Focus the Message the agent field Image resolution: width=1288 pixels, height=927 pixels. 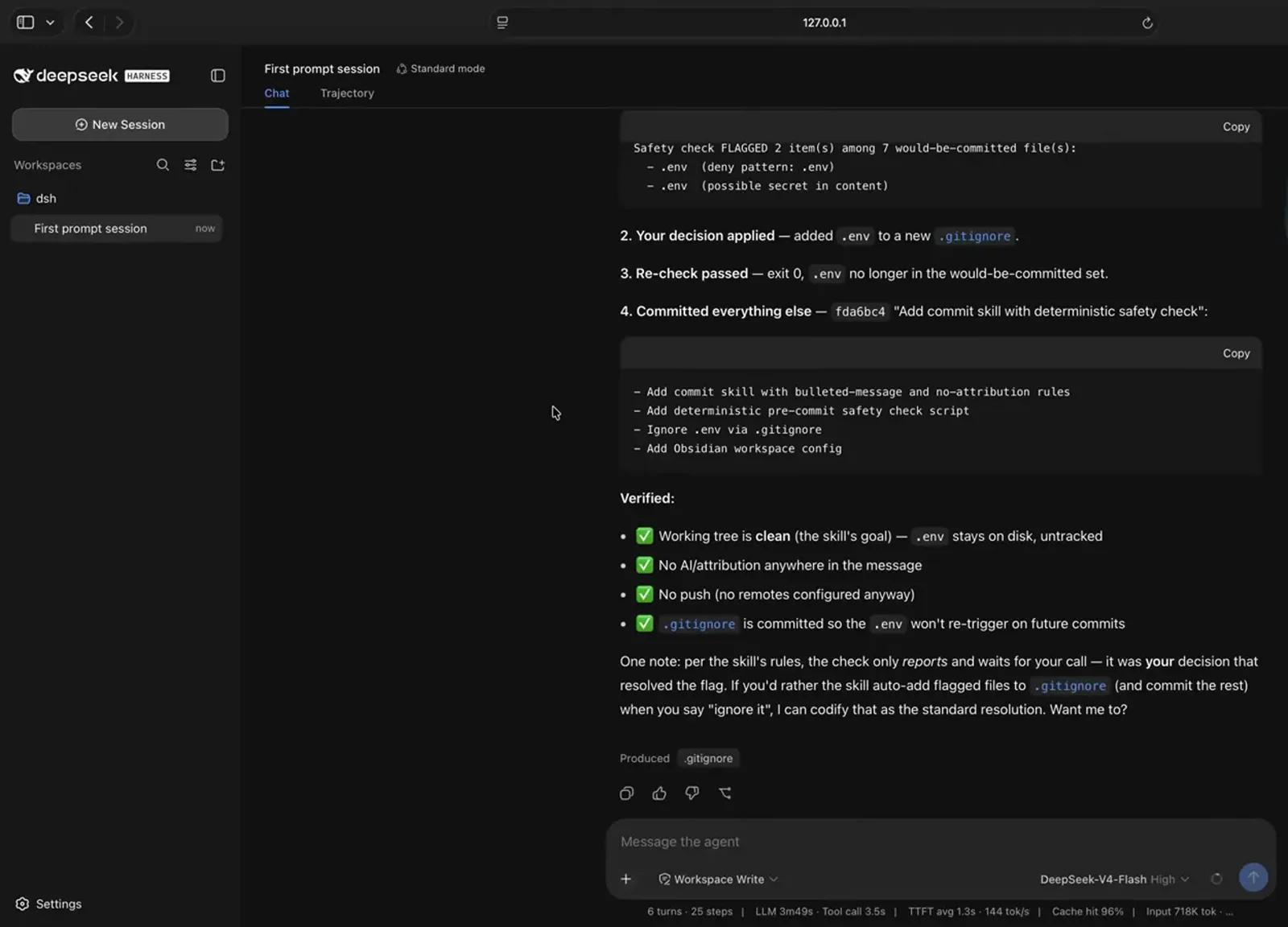coord(940,842)
